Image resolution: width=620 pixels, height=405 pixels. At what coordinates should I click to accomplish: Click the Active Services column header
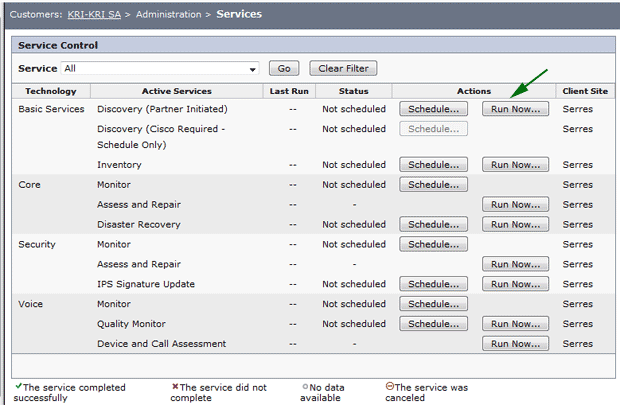177,91
